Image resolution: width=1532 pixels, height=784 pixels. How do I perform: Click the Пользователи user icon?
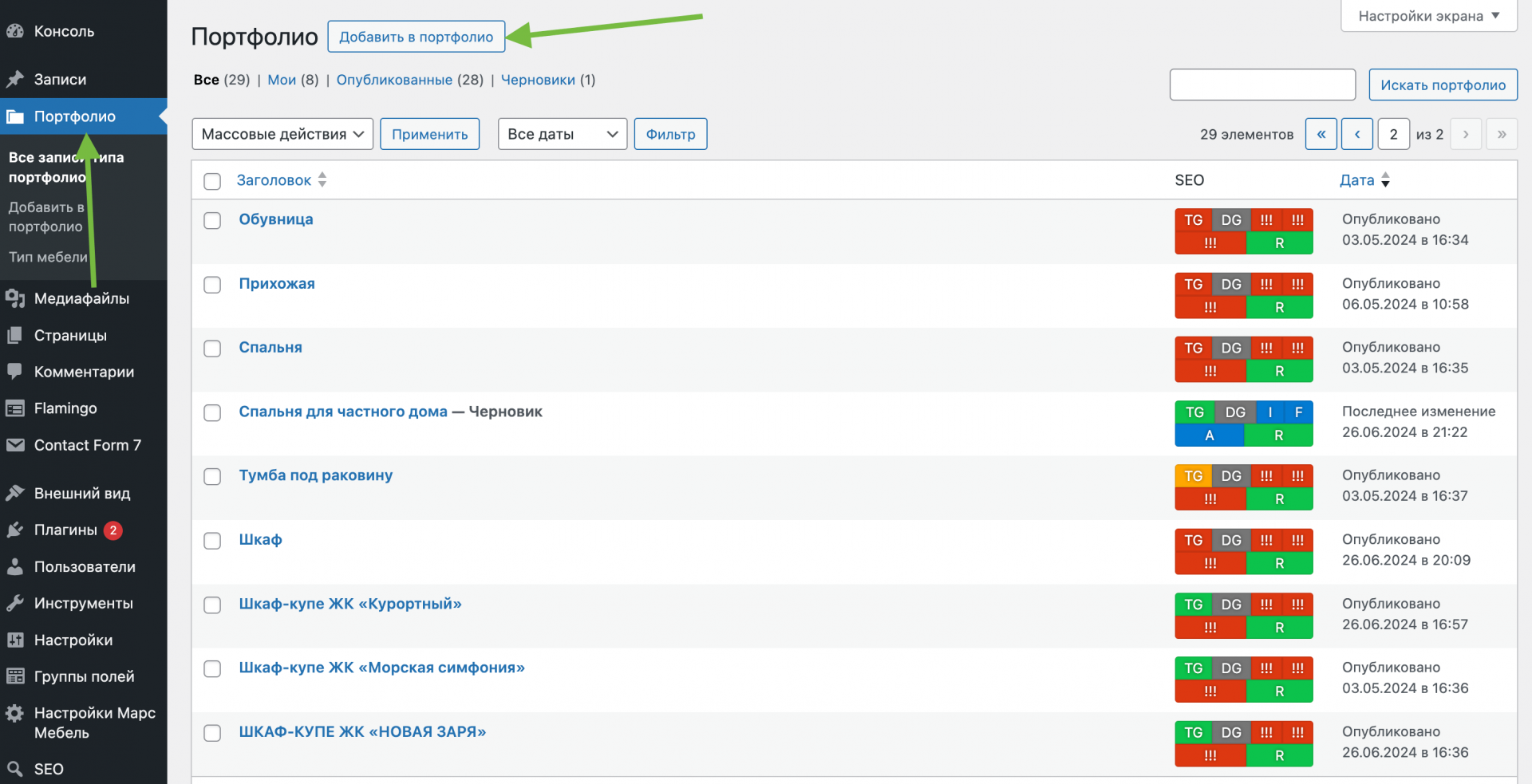[15, 566]
